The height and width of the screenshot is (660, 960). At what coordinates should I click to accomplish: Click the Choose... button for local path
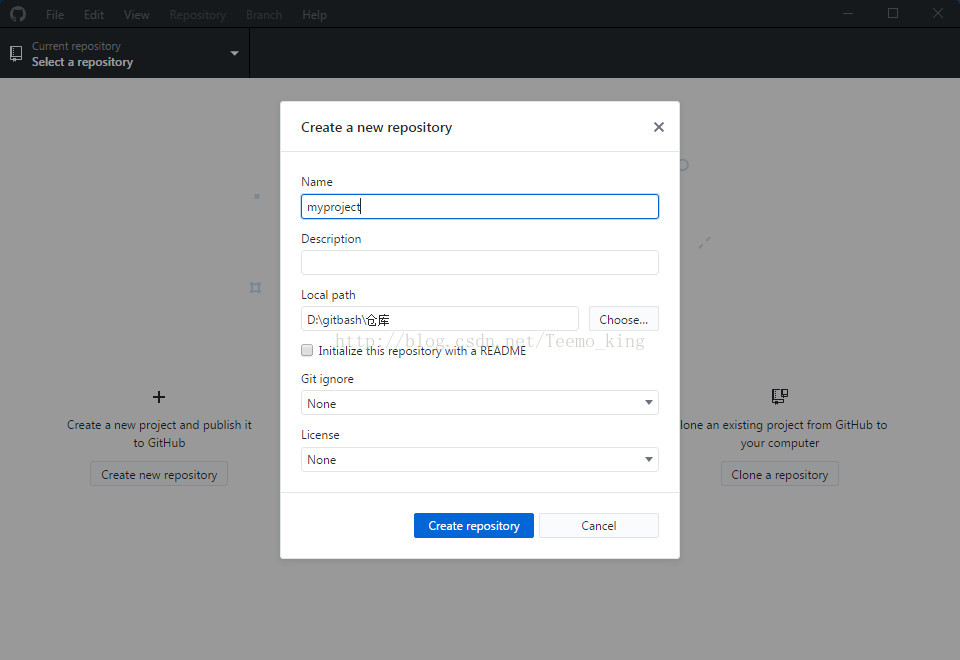point(623,319)
